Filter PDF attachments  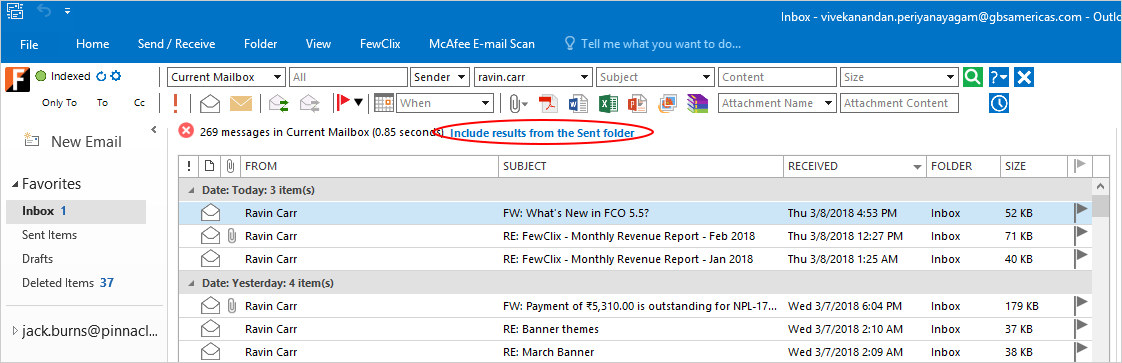click(548, 103)
